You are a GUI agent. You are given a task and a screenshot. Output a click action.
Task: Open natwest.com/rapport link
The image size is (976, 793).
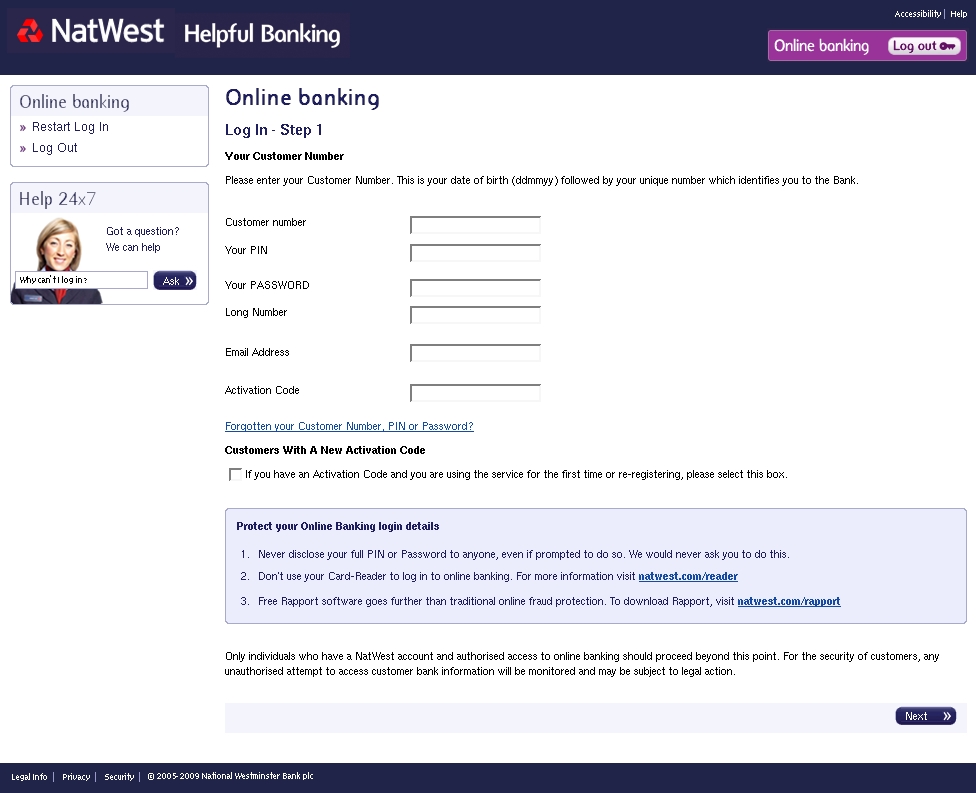[x=789, y=601]
